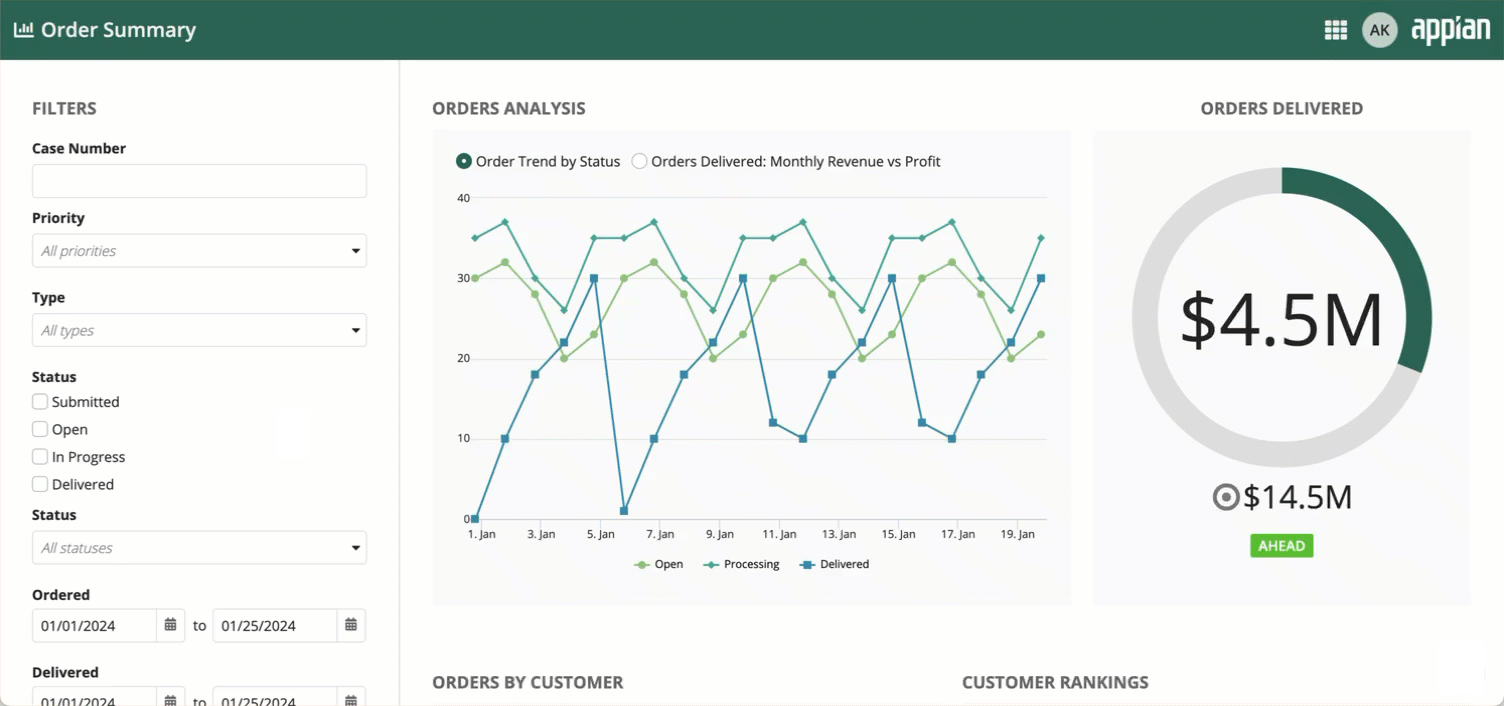The height and width of the screenshot is (706, 1504).
Task: Click the AHEAD status badge
Action: point(1282,546)
